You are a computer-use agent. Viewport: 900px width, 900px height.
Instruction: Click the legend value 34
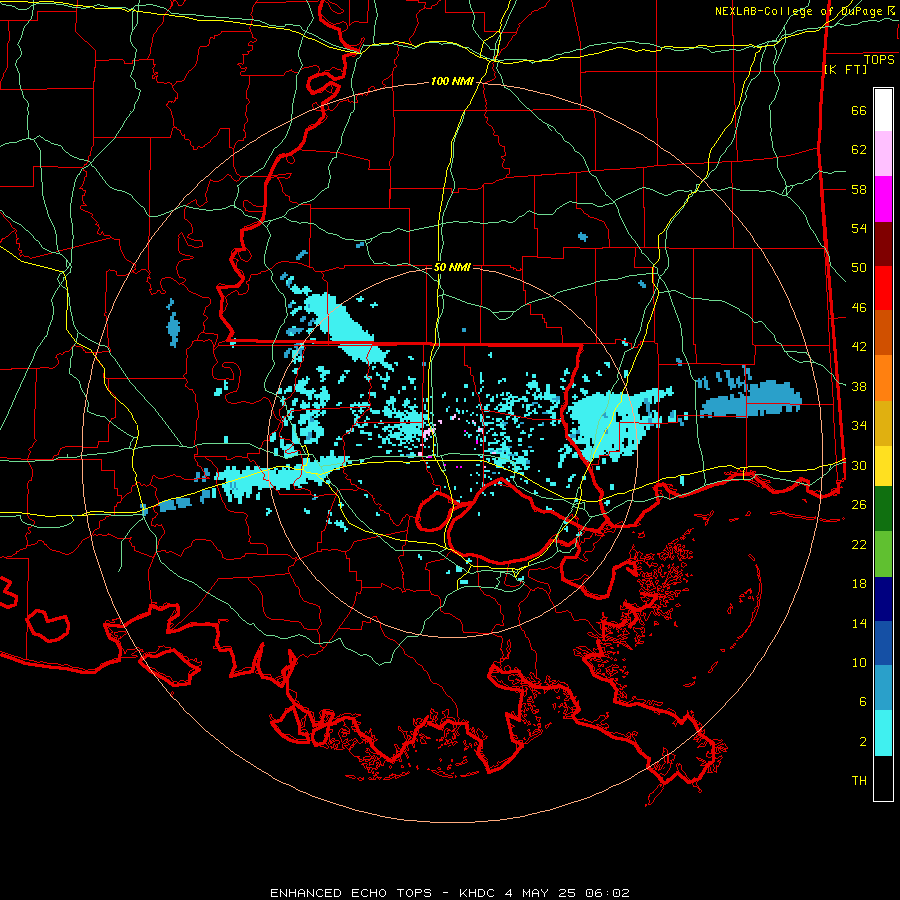tap(859, 425)
